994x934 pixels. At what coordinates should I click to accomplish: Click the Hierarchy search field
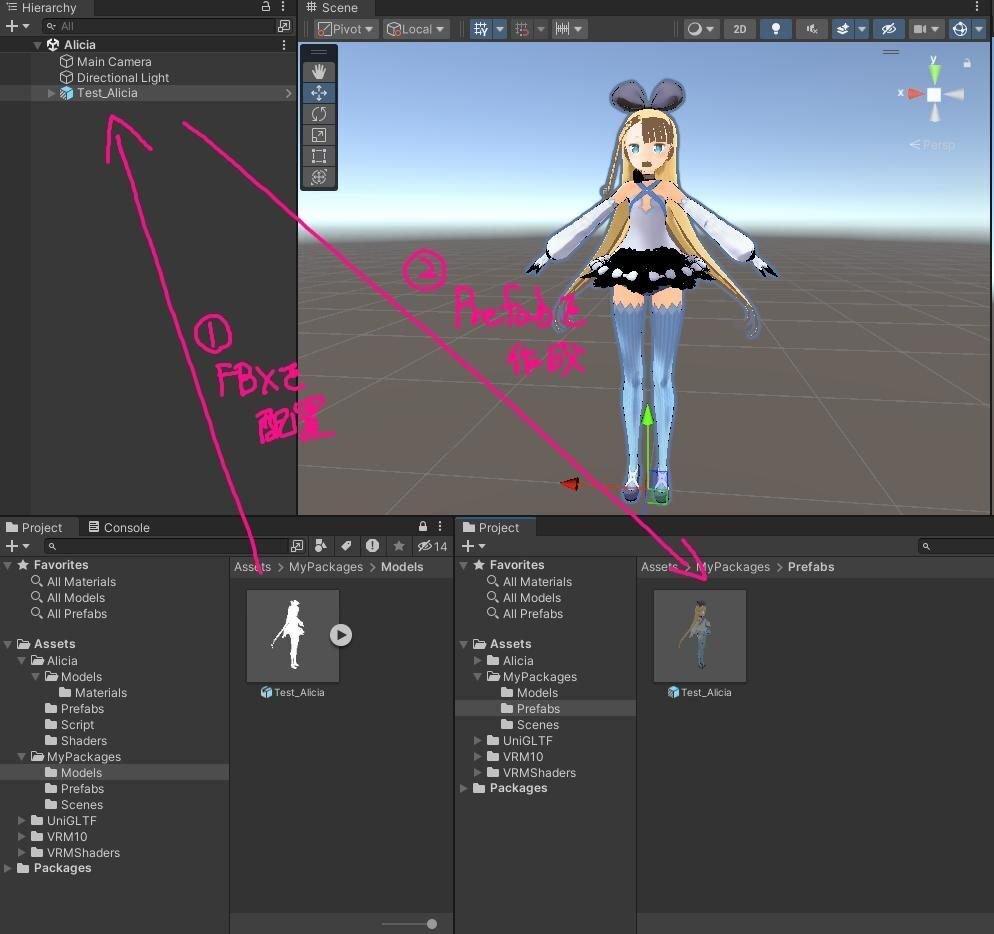tap(158, 26)
